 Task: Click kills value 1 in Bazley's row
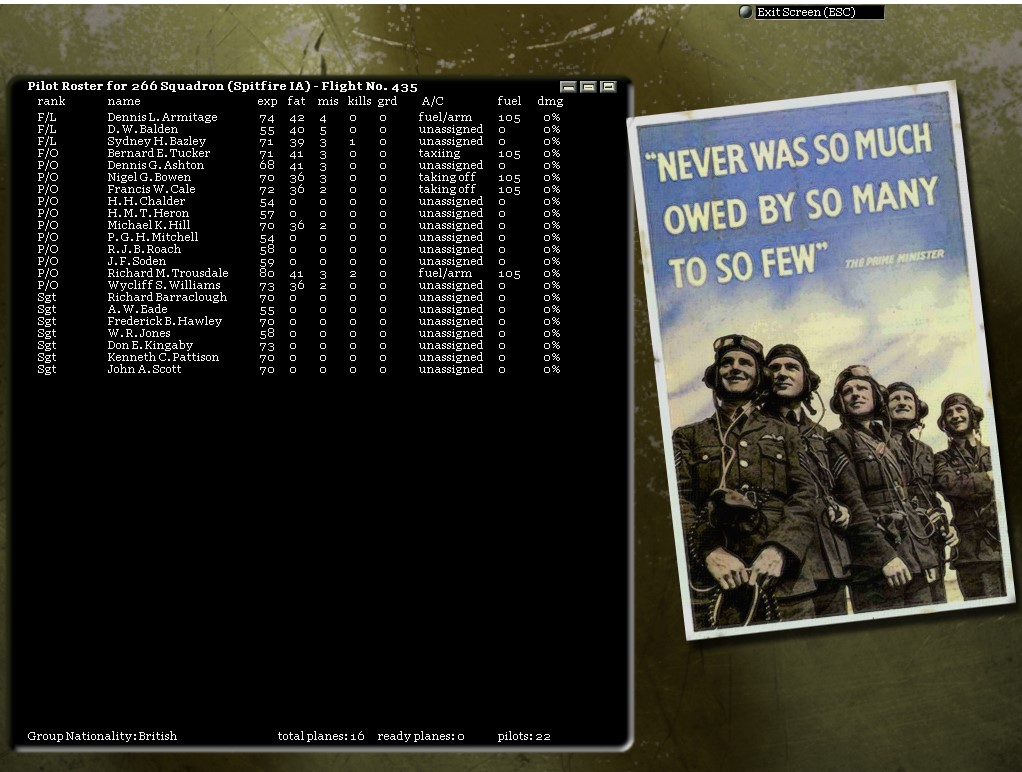click(353, 142)
